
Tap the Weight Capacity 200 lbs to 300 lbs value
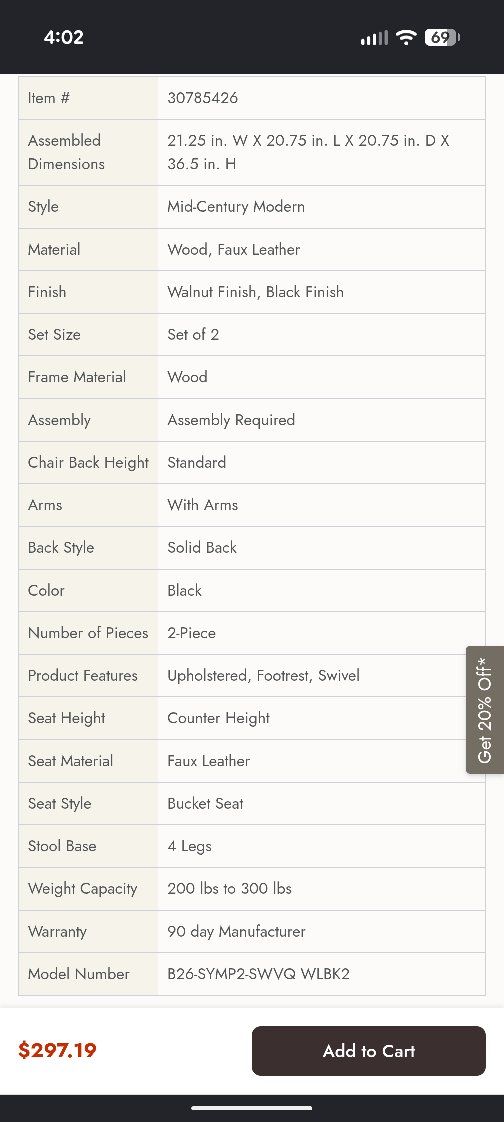coord(230,889)
